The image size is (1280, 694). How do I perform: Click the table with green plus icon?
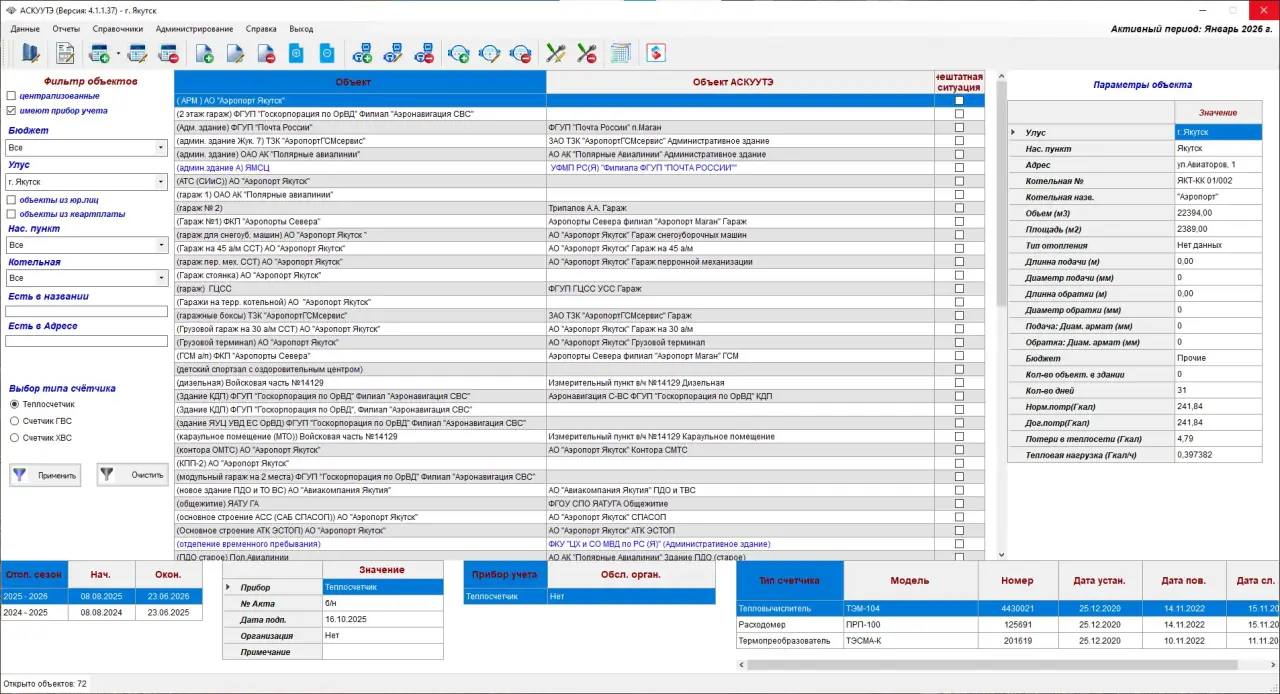[x=99, y=53]
